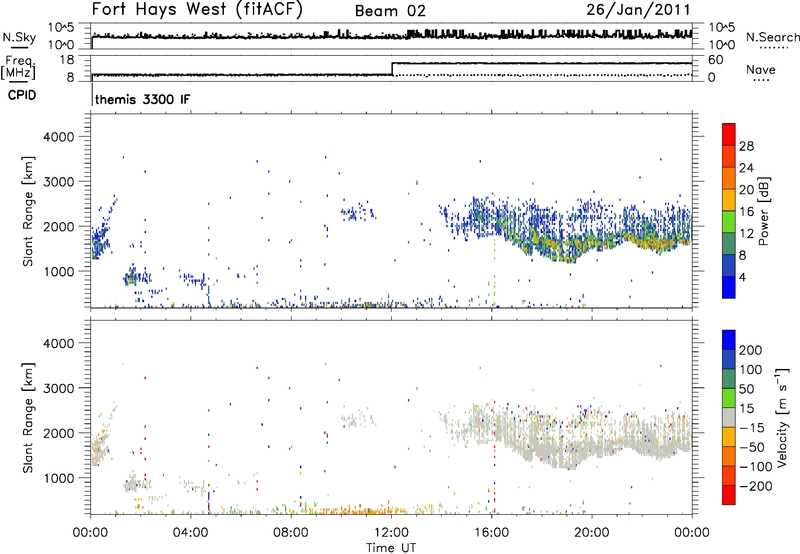Click the "themis 3300 IF" CPID text

point(143,99)
